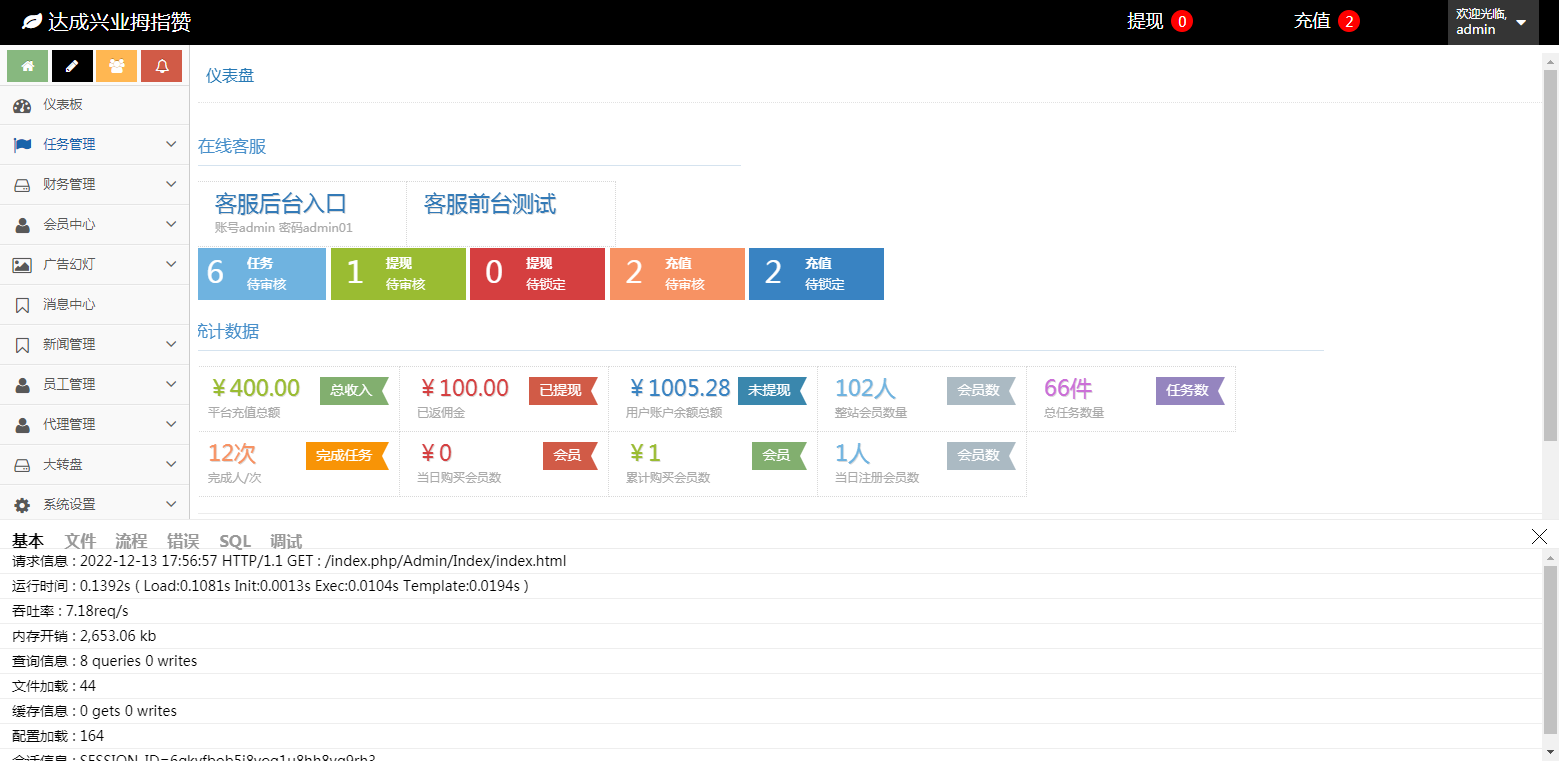Click the orange users group icon button
The height and width of the screenshot is (769, 1559).
point(117,66)
